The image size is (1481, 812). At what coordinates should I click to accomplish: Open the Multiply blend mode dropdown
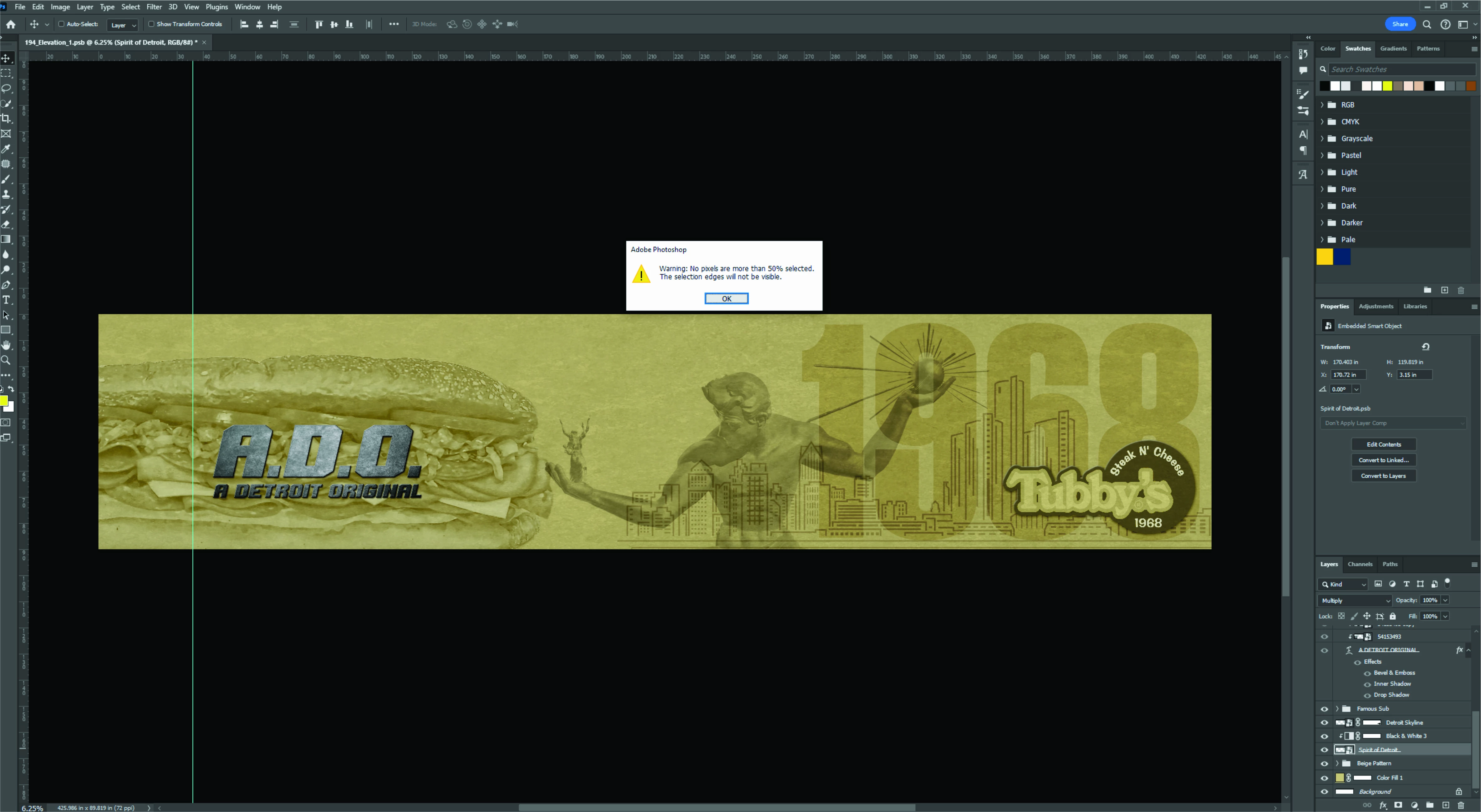1355,600
